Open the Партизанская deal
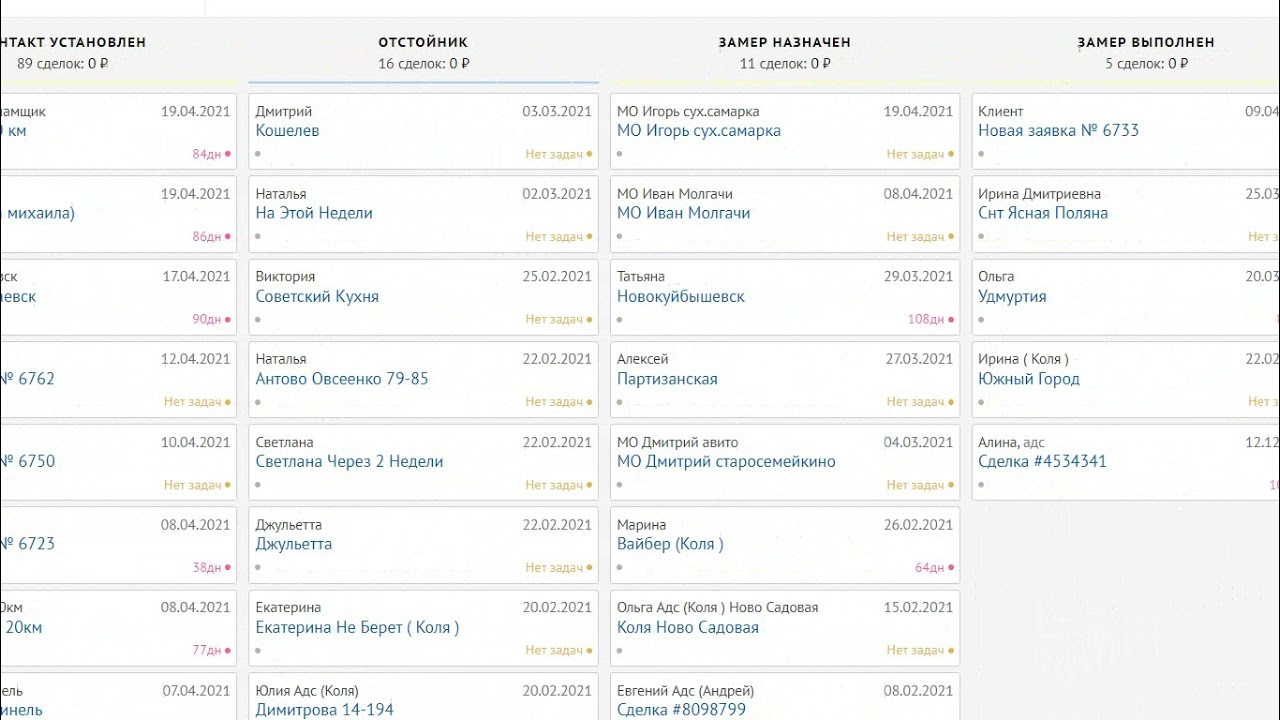This screenshot has width=1280, height=720. 667,379
